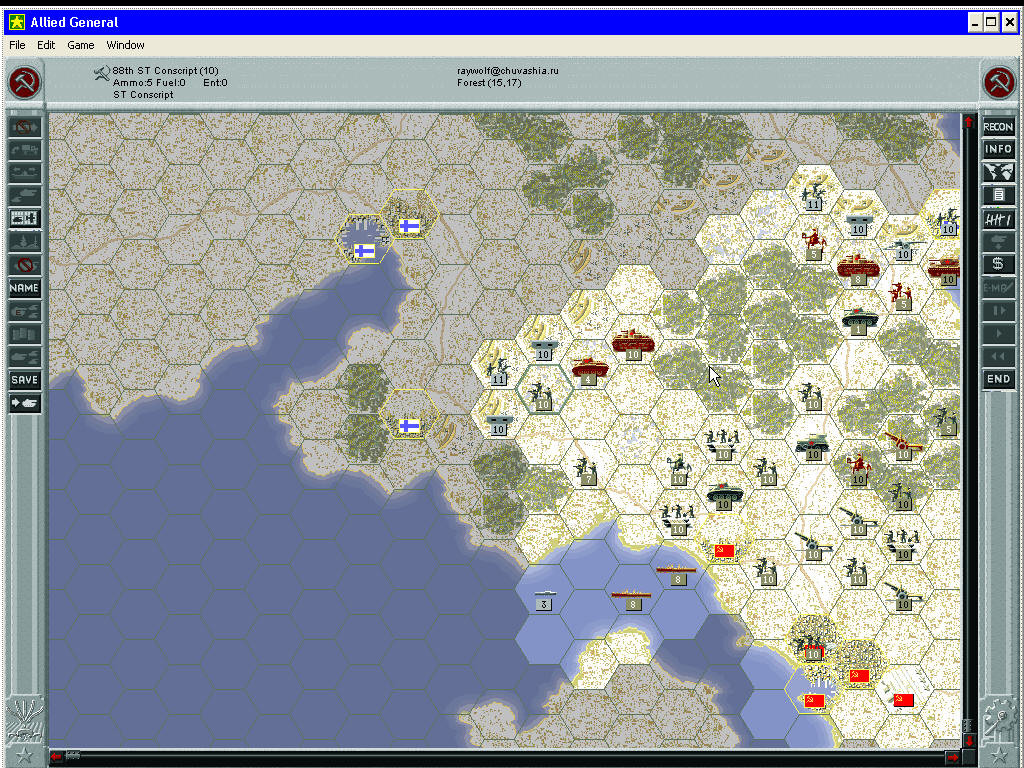1024x768 pixels.
Task: Select the red tank with strength 8
Action: 858,269
